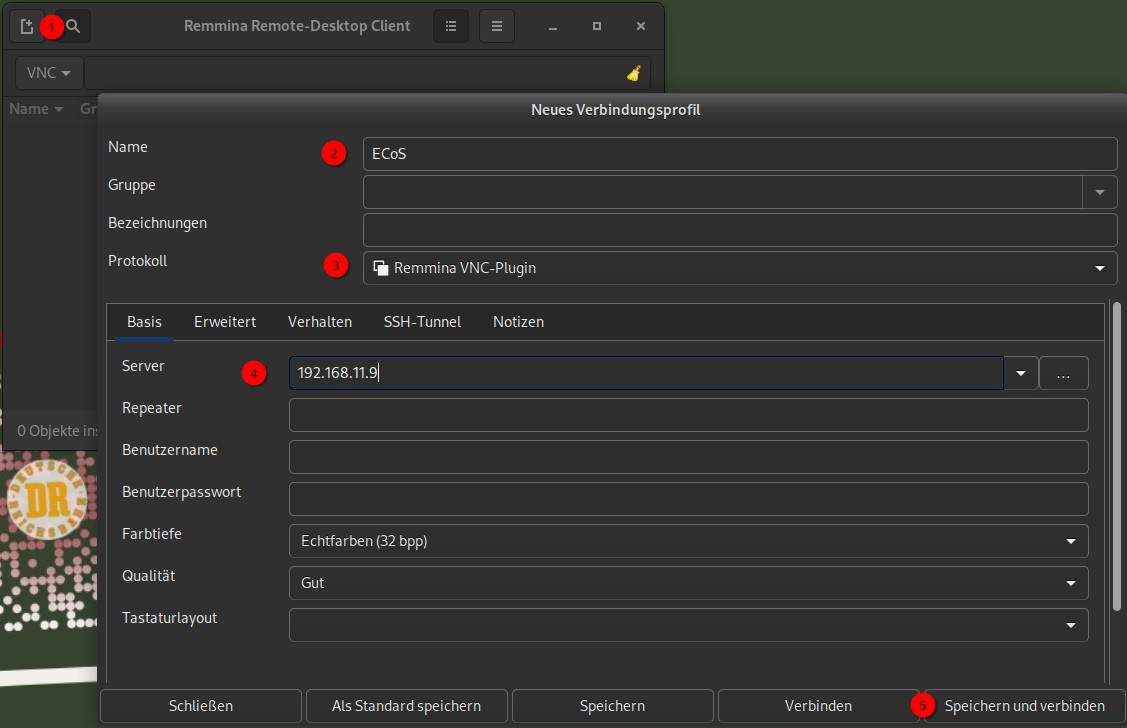Open the Protokoll Remmina VNC-Plugin dropdown
1127x728 pixels.
tap(739, 268)
